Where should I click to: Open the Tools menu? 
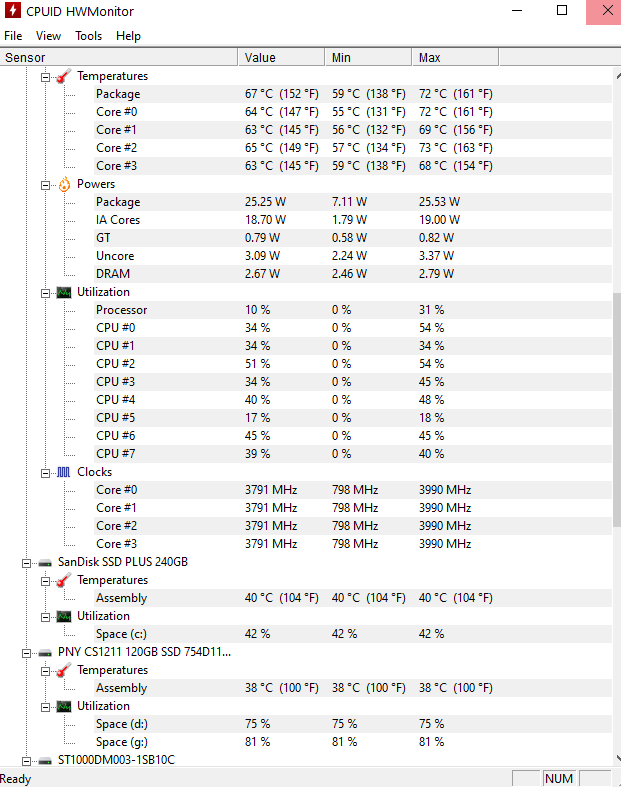[x=88, y=36]
